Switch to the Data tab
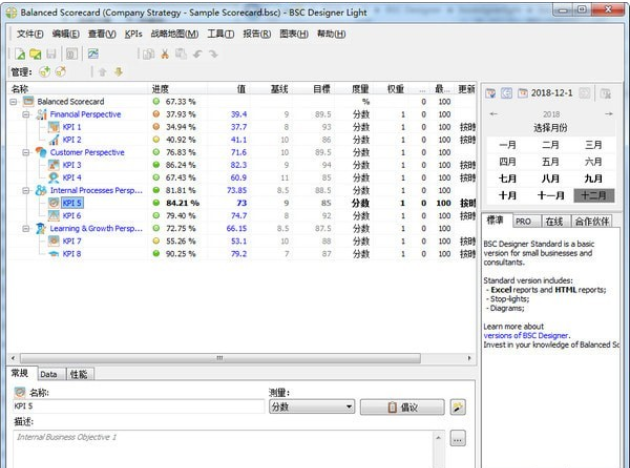Image resolution: width=630 pixels, height=468 pixels. (x=49, y=374)
